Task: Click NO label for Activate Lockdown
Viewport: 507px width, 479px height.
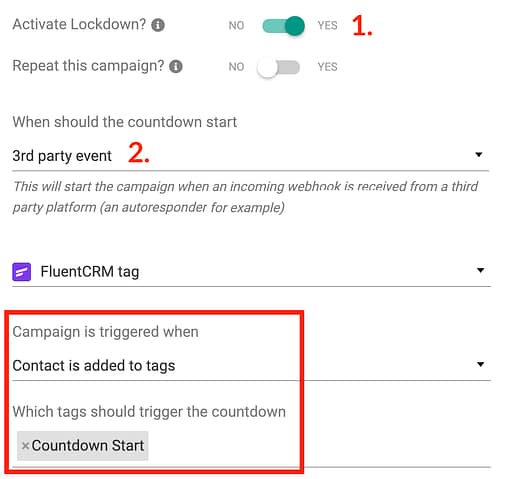Action: click(x=236, y=25)
